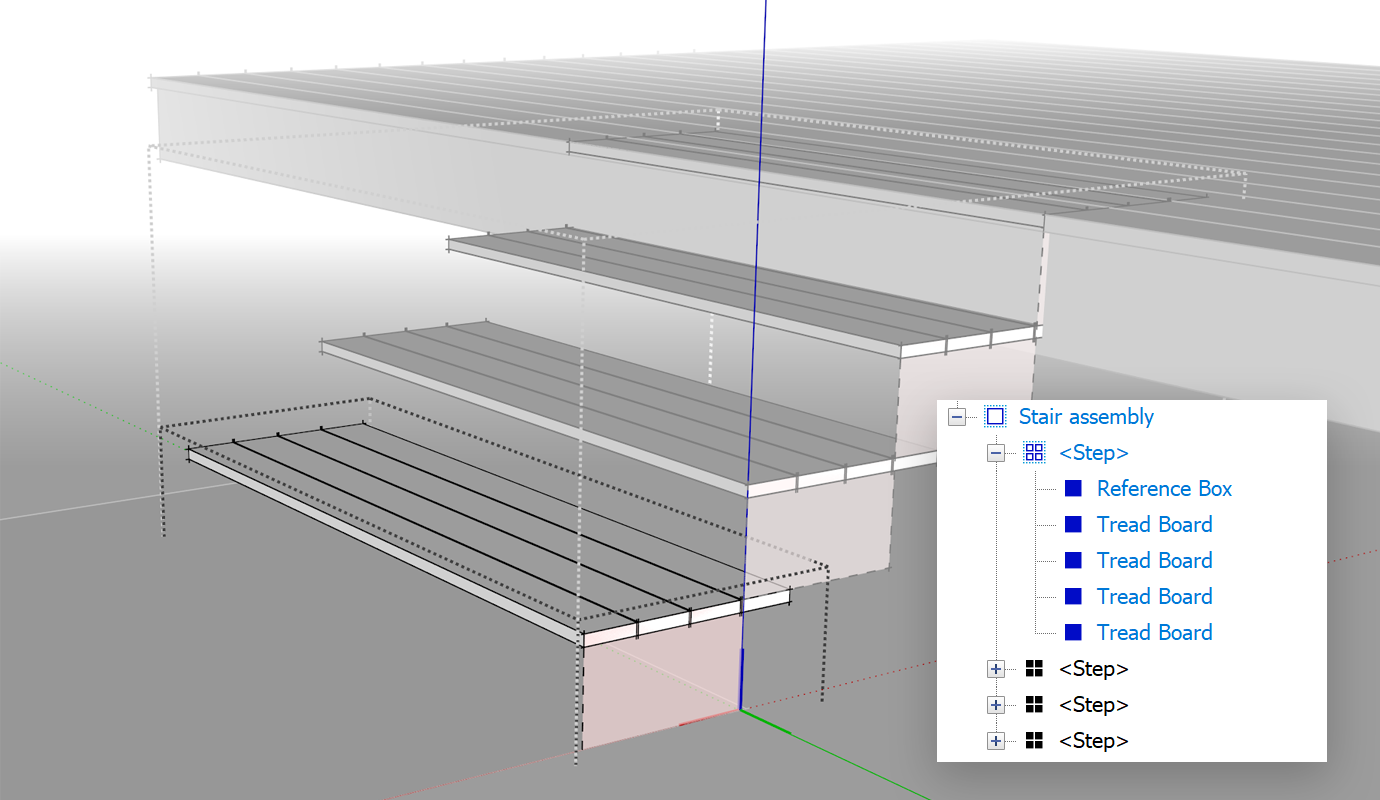Click the Reference Box component icon
The height and width of the screenshot is (800, 1380).
[x=1073, y=488]
